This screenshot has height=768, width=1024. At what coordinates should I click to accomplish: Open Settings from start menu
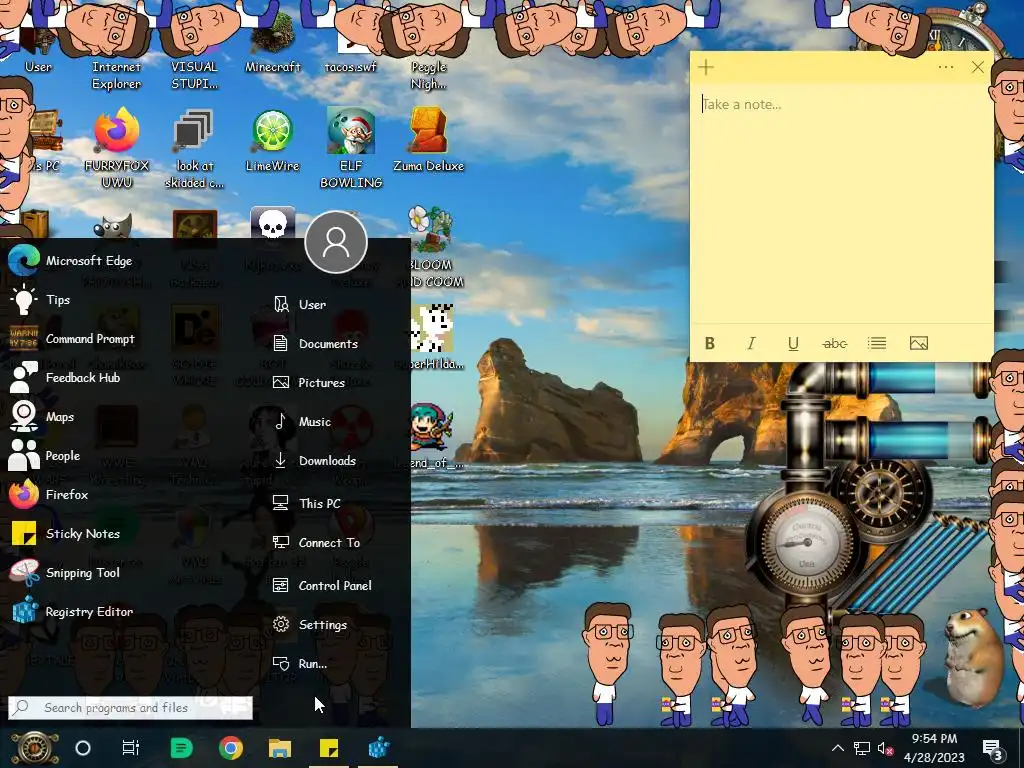tap(310, 624)
